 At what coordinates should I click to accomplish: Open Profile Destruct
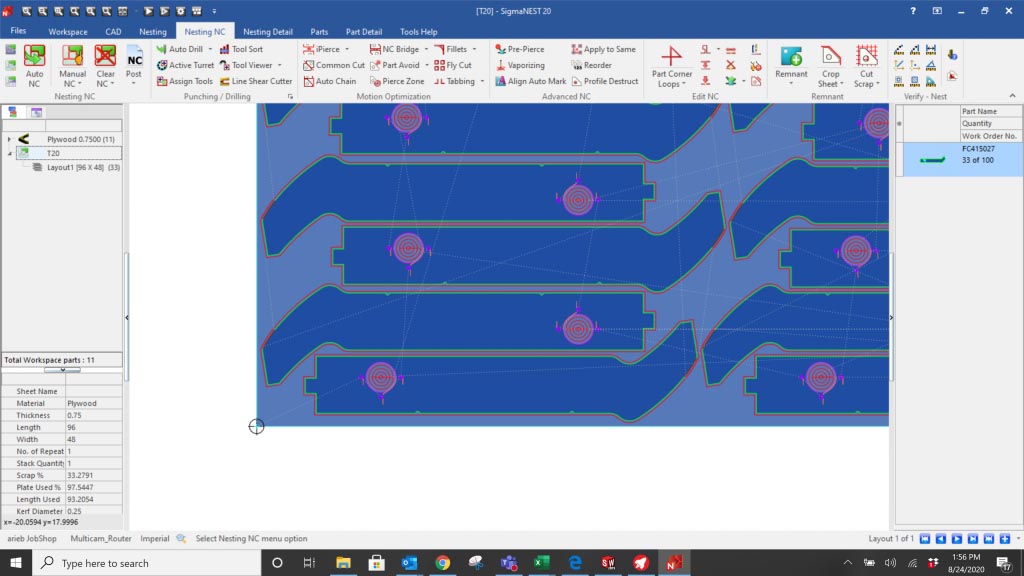(605, 81)
